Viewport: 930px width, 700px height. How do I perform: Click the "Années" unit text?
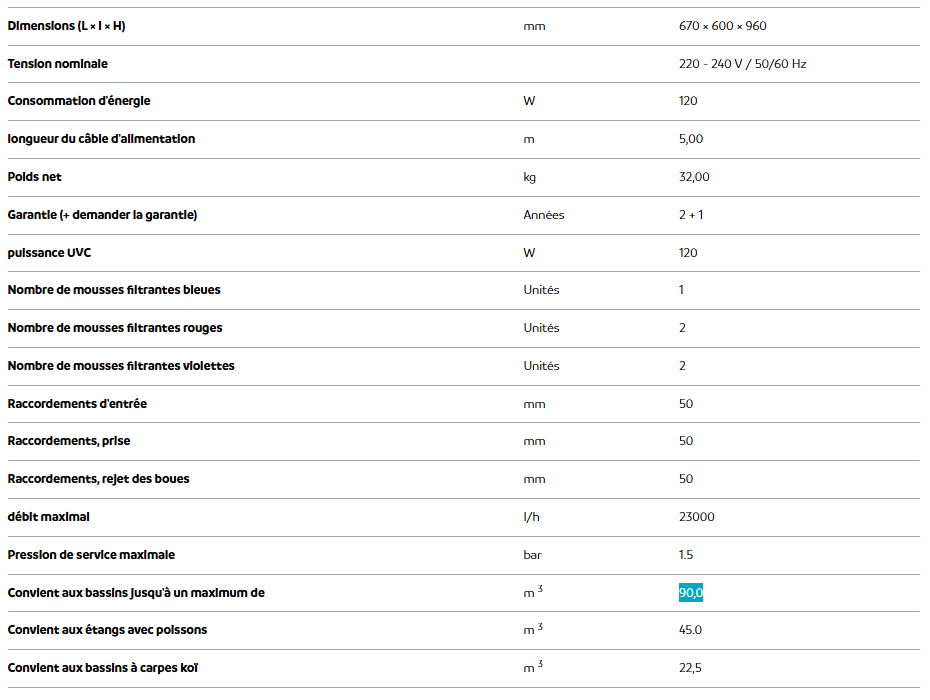544,215
